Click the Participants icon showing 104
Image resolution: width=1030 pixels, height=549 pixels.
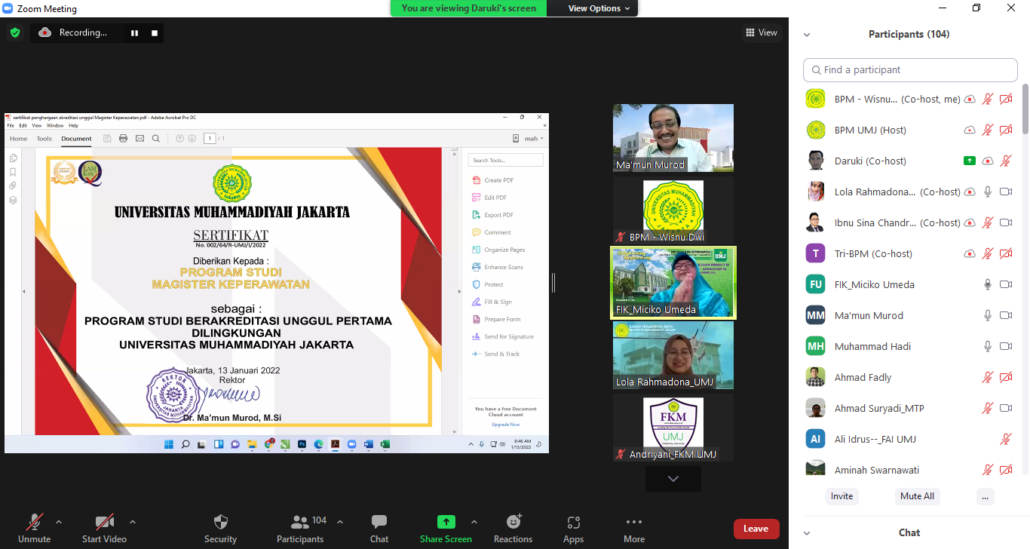coord(300,521)
